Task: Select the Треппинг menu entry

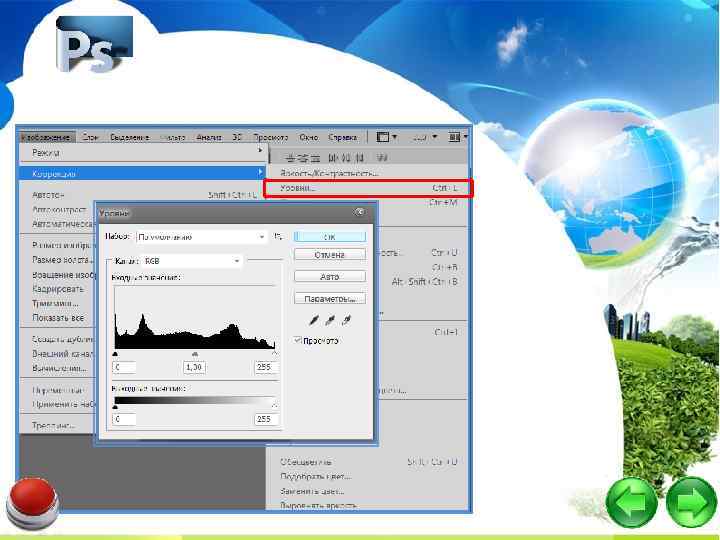Action: click(x=53, y=425)
